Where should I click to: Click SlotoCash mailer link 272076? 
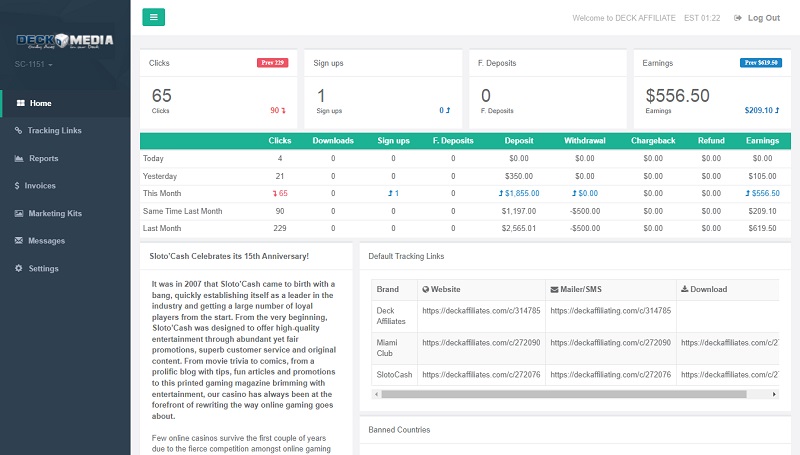[x=611, y=374]
